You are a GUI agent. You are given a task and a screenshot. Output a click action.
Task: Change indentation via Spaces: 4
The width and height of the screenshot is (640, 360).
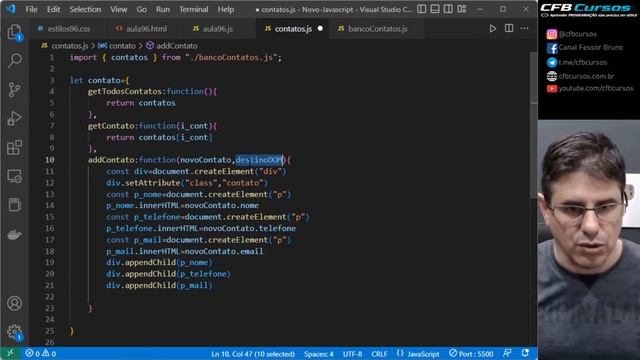coord(318,354)
